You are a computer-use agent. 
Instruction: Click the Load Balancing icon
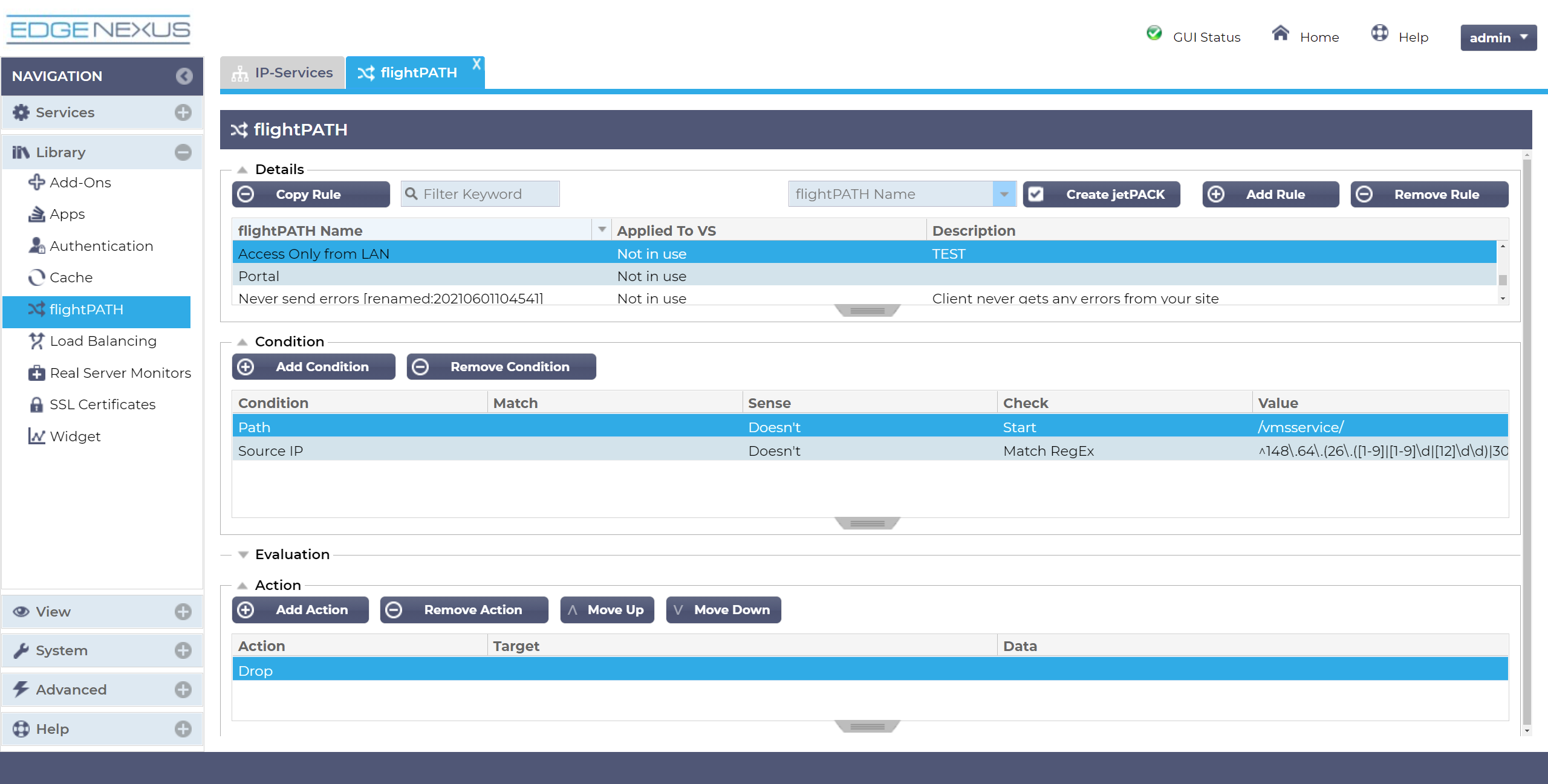coord(36,341)
